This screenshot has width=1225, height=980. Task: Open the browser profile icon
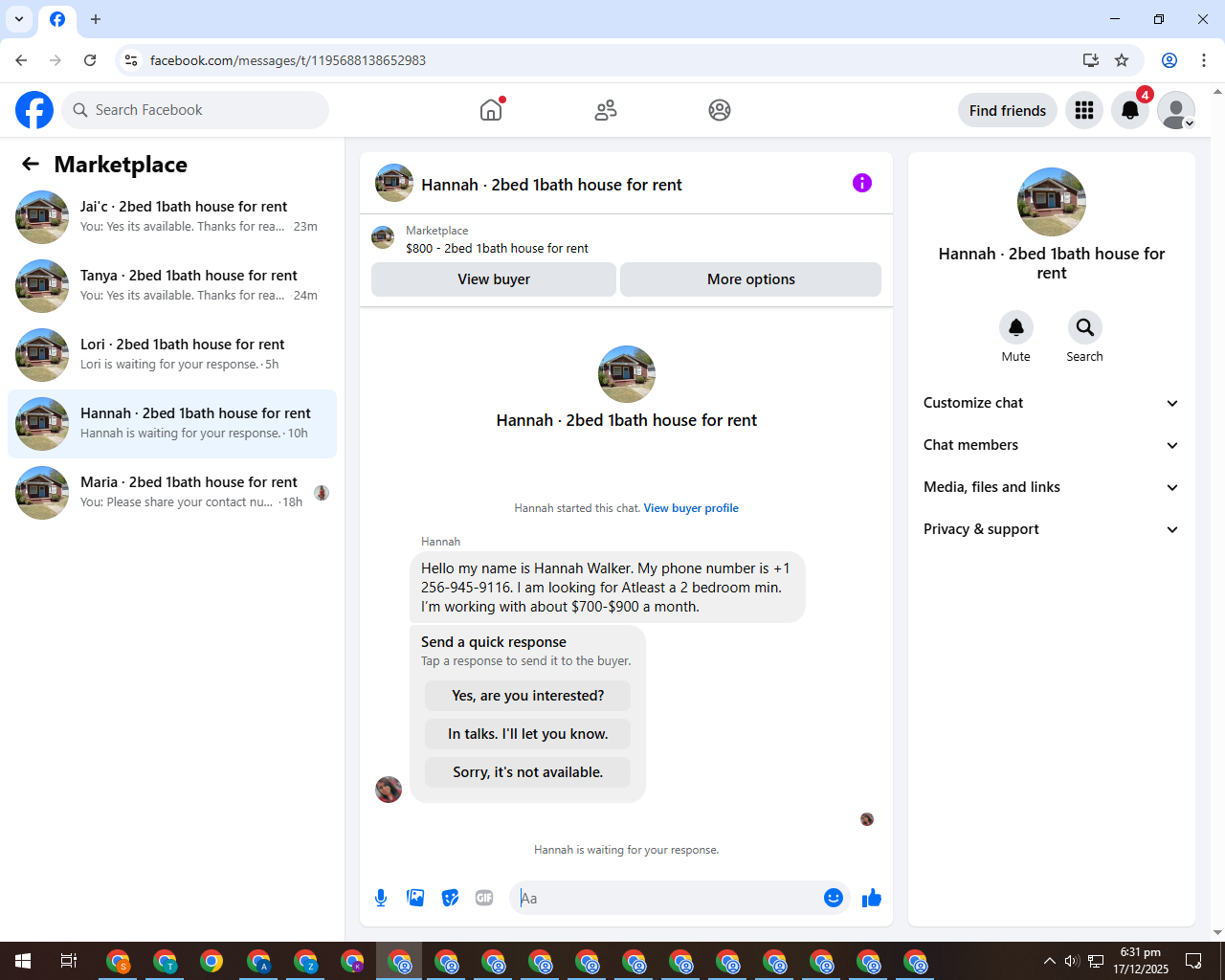pos(1169,60)
